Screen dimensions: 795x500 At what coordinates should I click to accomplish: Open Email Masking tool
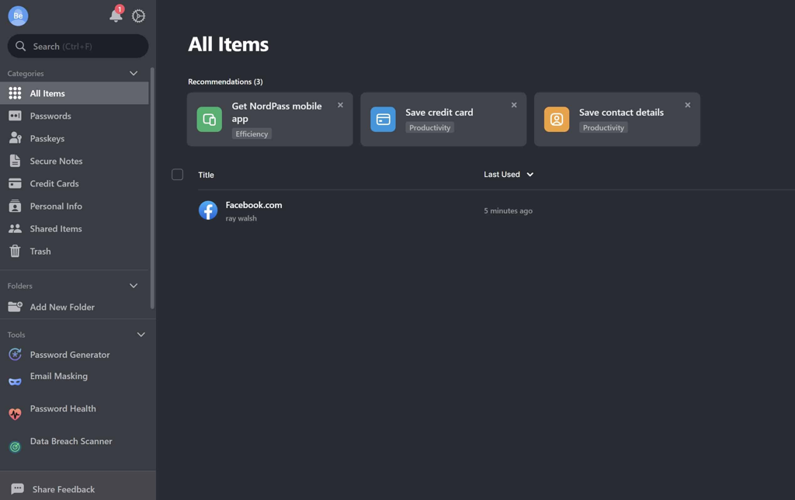58,377
